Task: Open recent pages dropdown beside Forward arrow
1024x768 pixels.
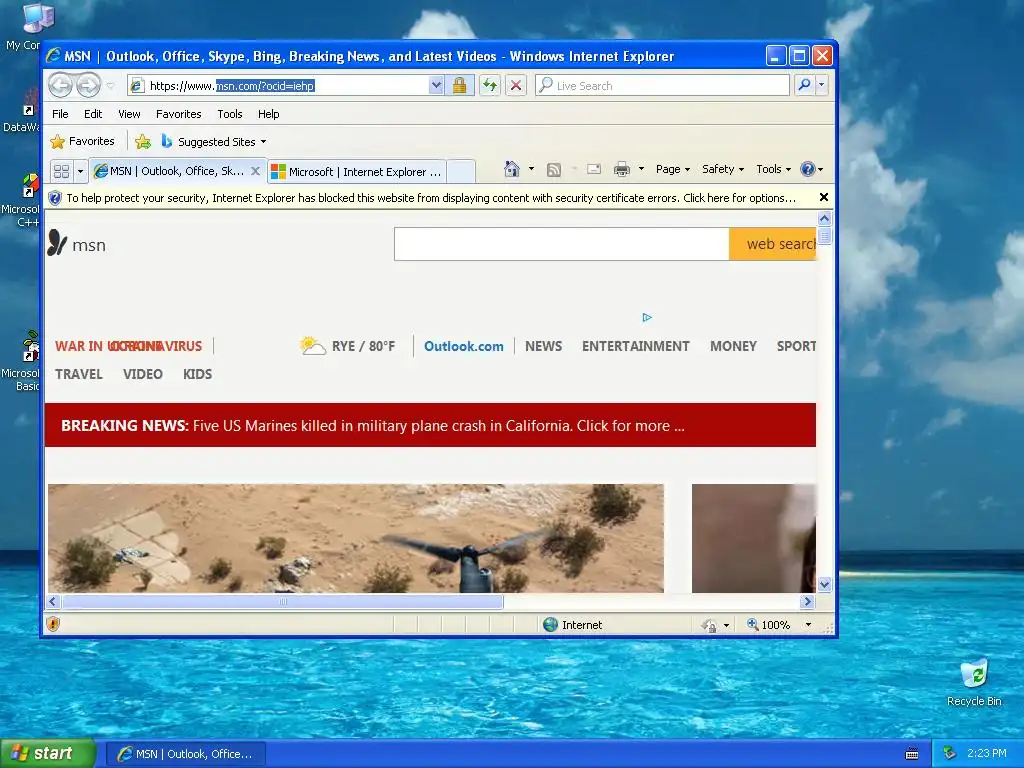Action: (x=110, y=86)
